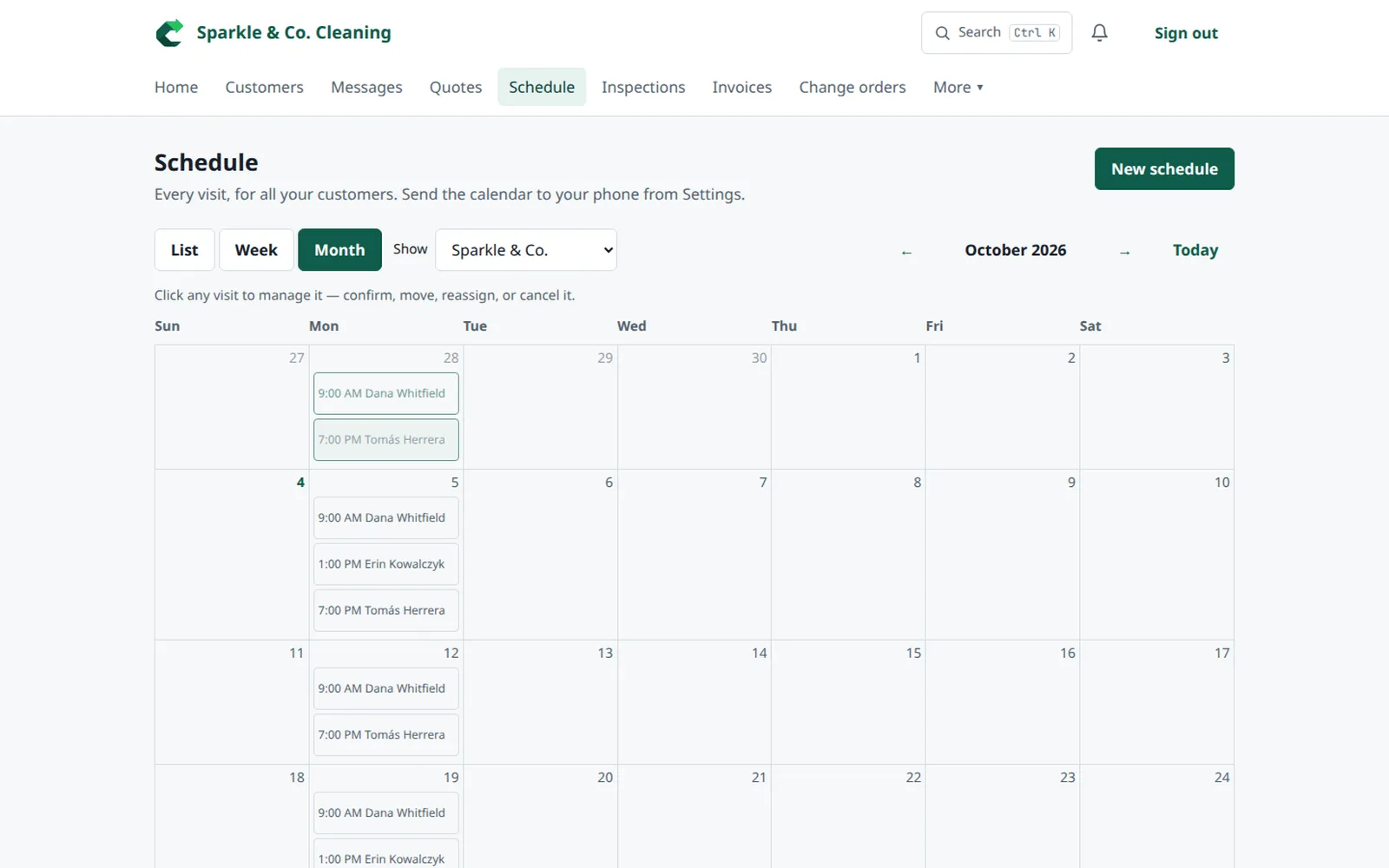Go to previous month arrow

coord(906,251)
